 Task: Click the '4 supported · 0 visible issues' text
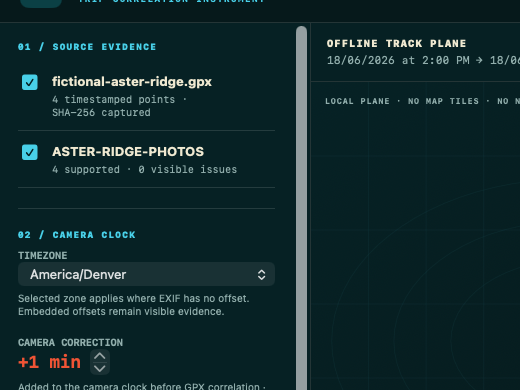[x=144, y=169]
